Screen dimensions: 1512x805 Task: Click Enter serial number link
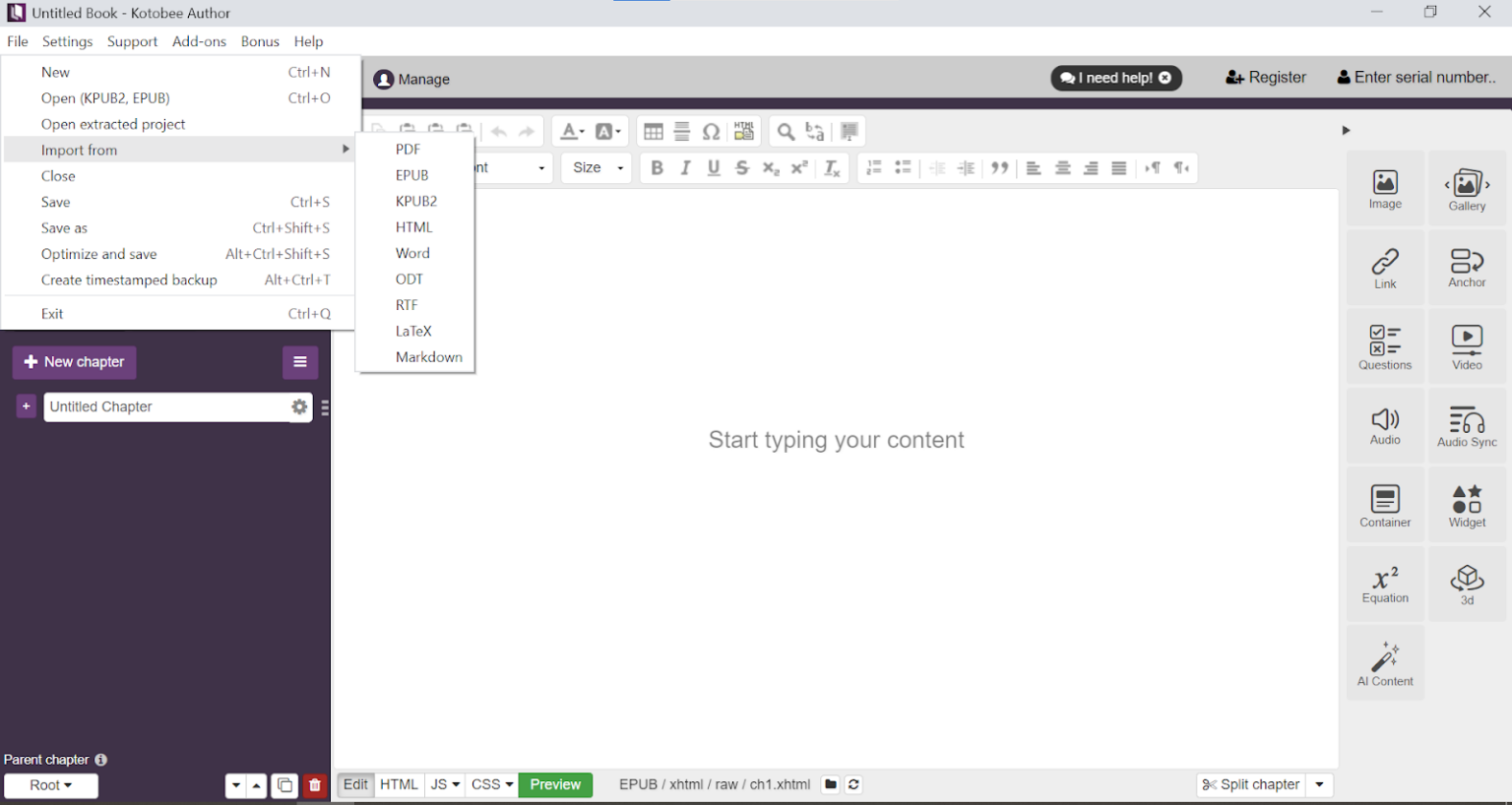(x=1417, y=78)
